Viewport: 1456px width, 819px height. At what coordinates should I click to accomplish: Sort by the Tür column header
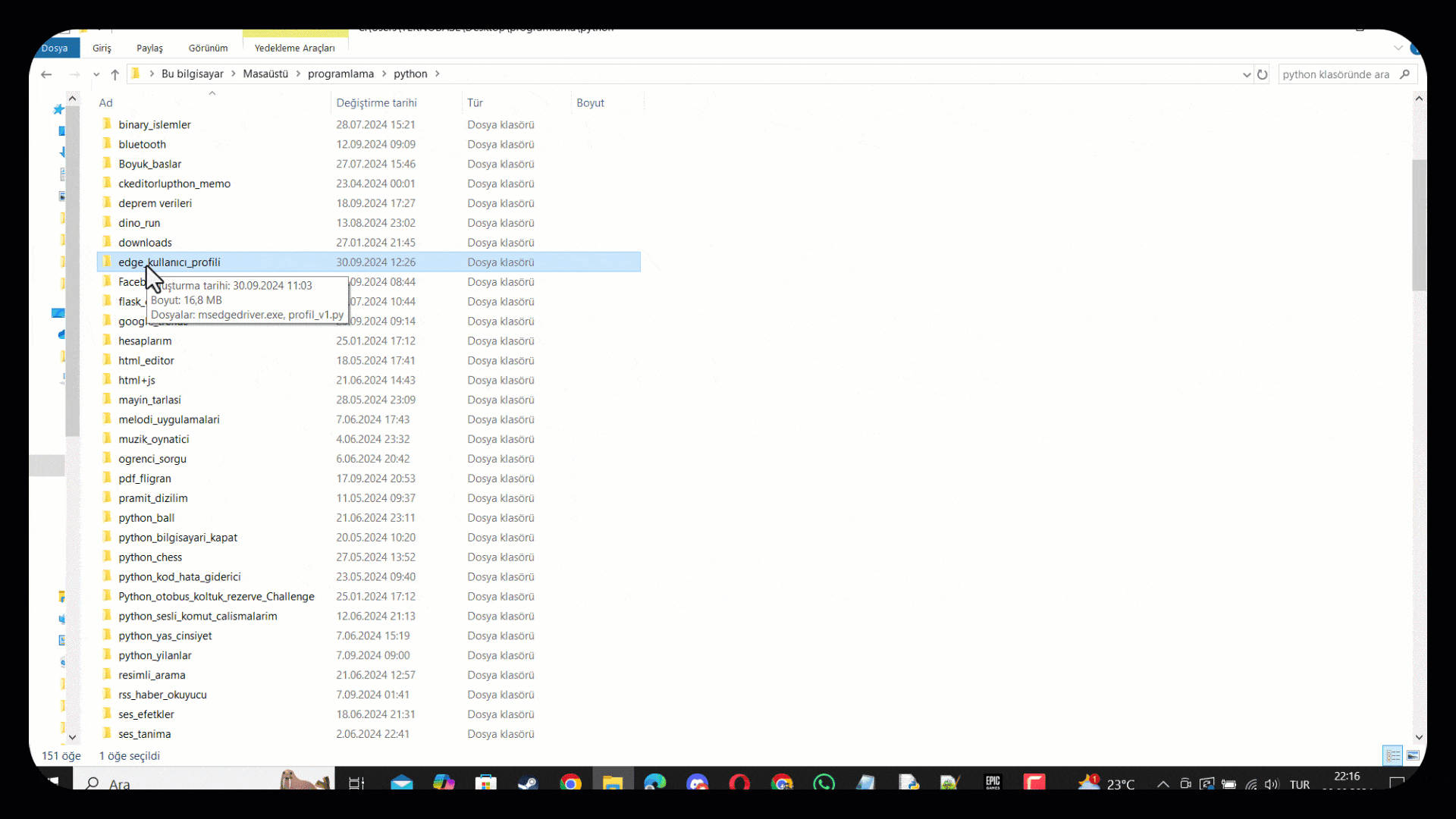point(475,102)
